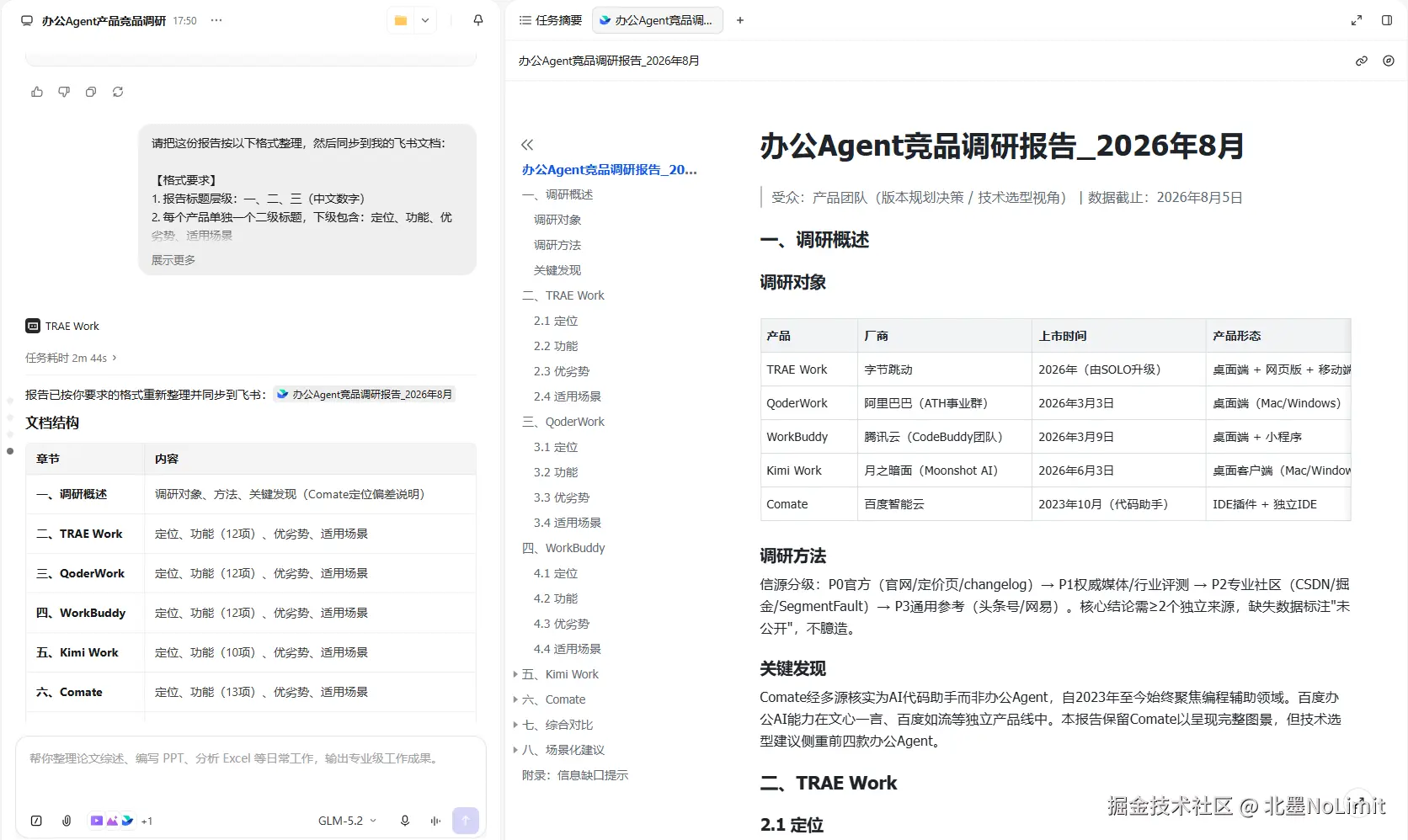
Task: Expand the task duration 2m 44s details
Action: pos(71,358)
